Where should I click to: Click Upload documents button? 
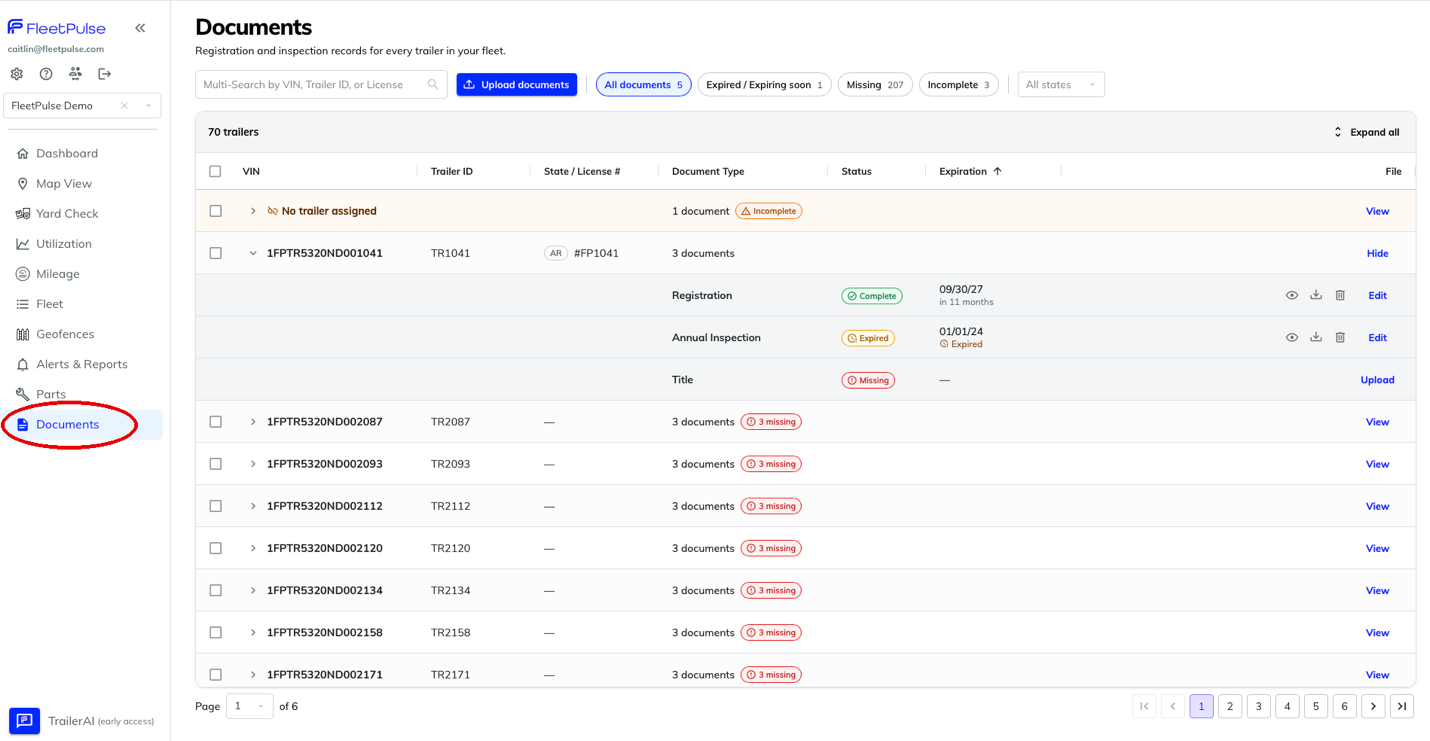click(x=517, y=85)
